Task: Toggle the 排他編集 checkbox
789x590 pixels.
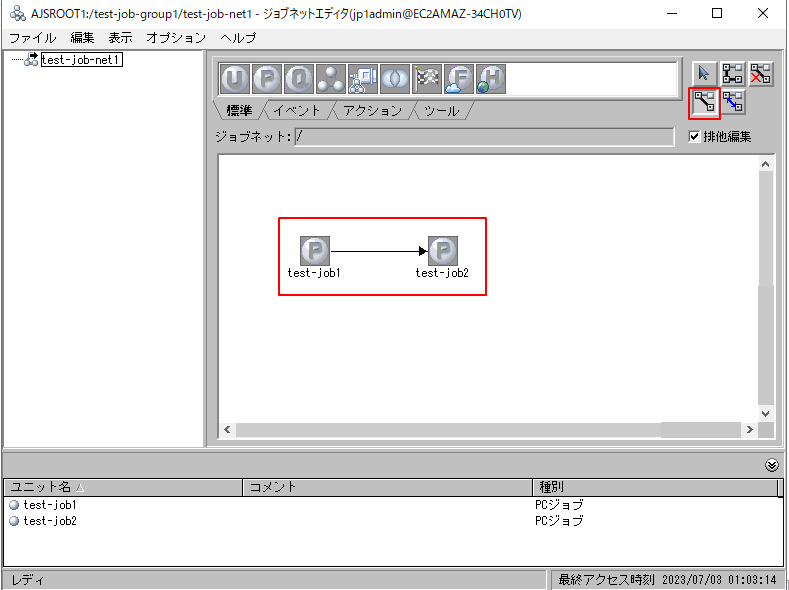Action: coord(694,136)
